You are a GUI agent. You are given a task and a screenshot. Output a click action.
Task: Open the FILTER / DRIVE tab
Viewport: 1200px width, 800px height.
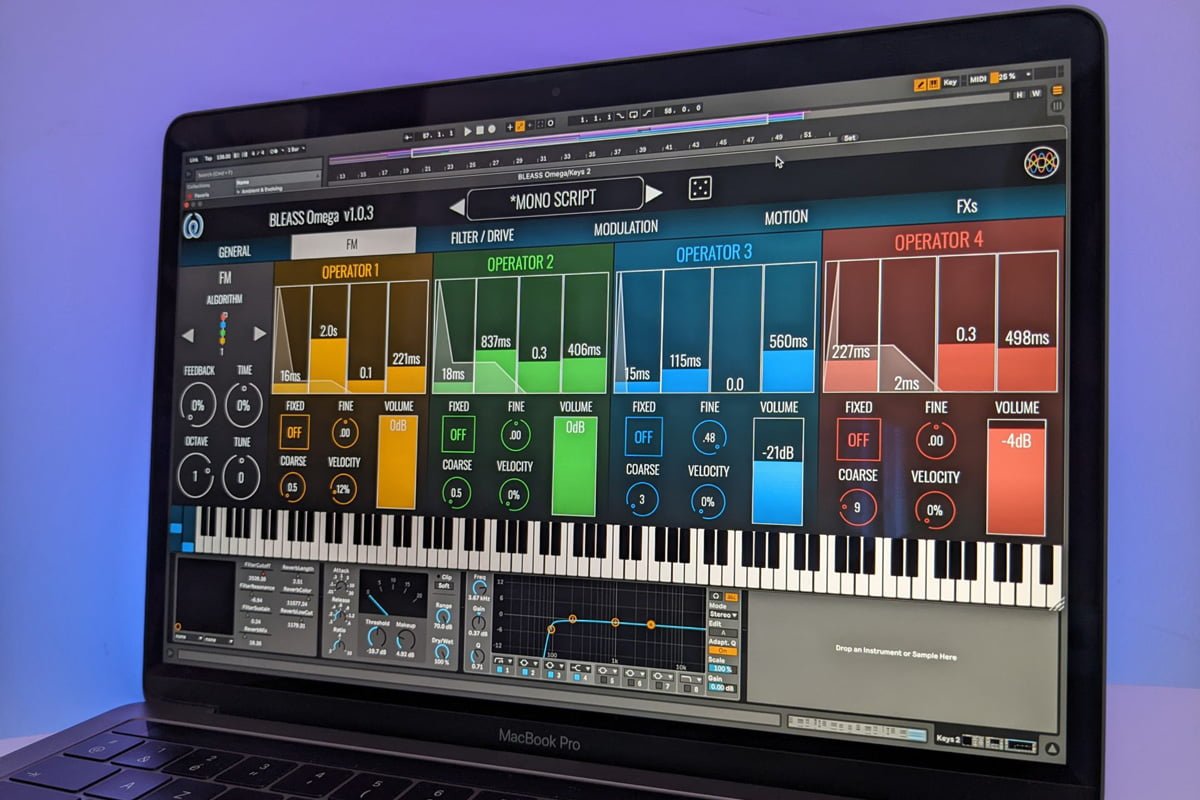coord(482,237)
